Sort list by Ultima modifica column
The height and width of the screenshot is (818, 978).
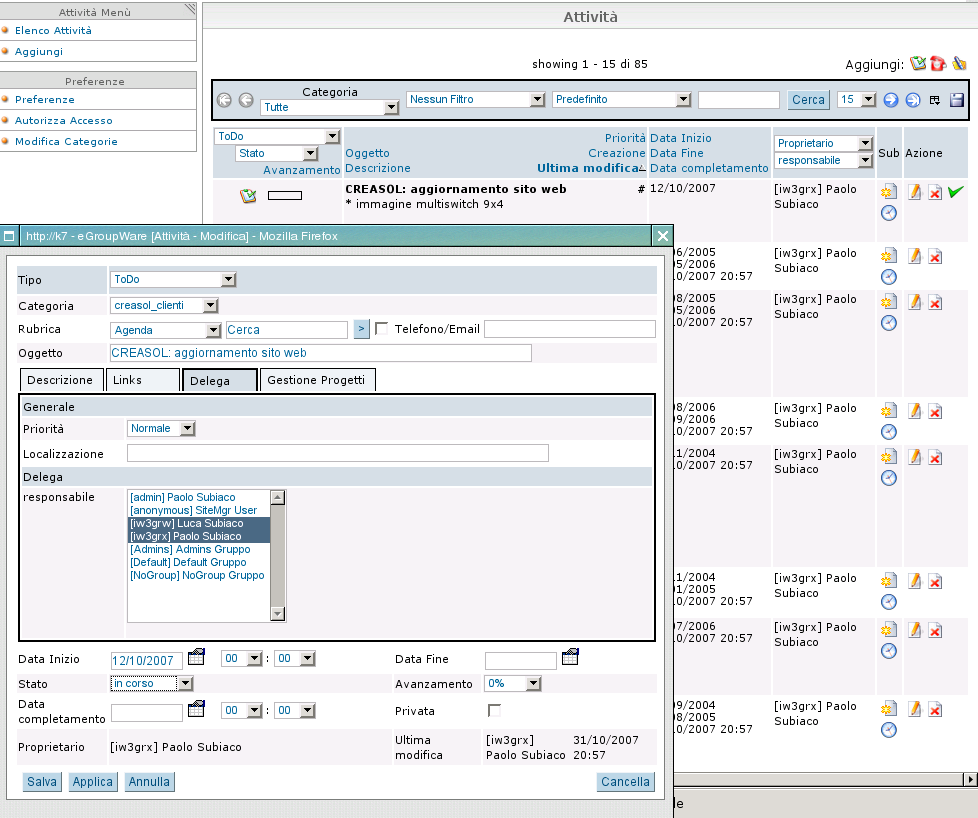588,168
